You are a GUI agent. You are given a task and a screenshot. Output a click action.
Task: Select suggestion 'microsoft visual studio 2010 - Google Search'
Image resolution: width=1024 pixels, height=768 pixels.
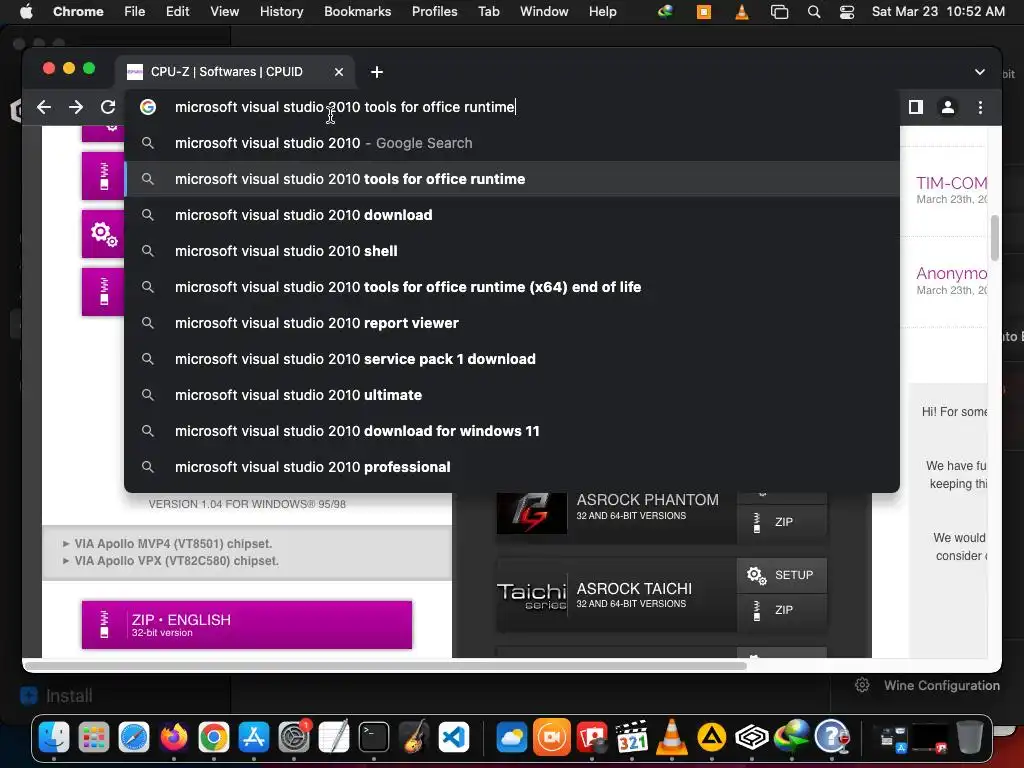512,143
